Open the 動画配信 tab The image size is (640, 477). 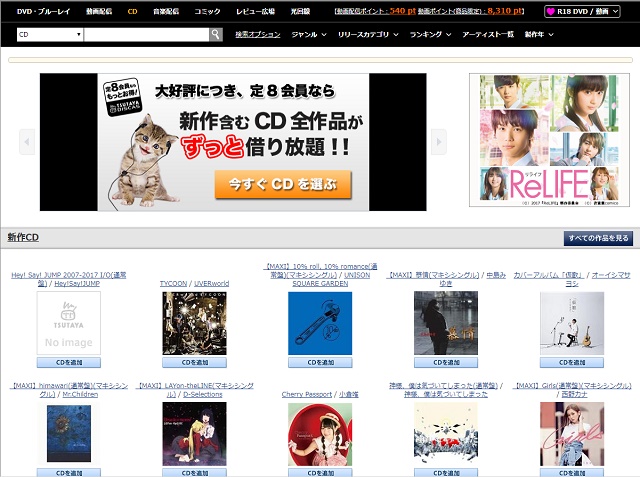pyautogui.click(x=99, y=11)
